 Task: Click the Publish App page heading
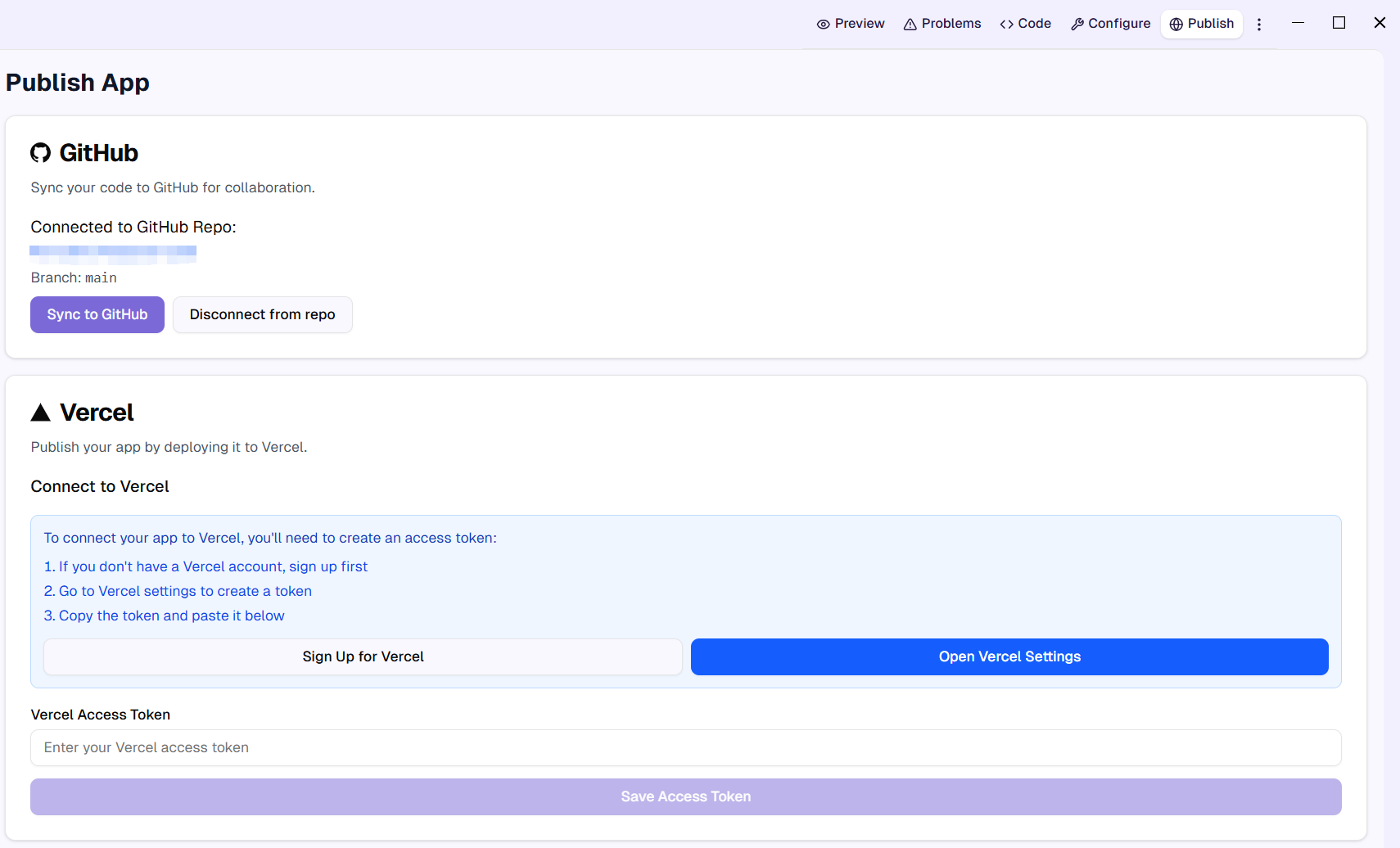[x=78, y=83]
